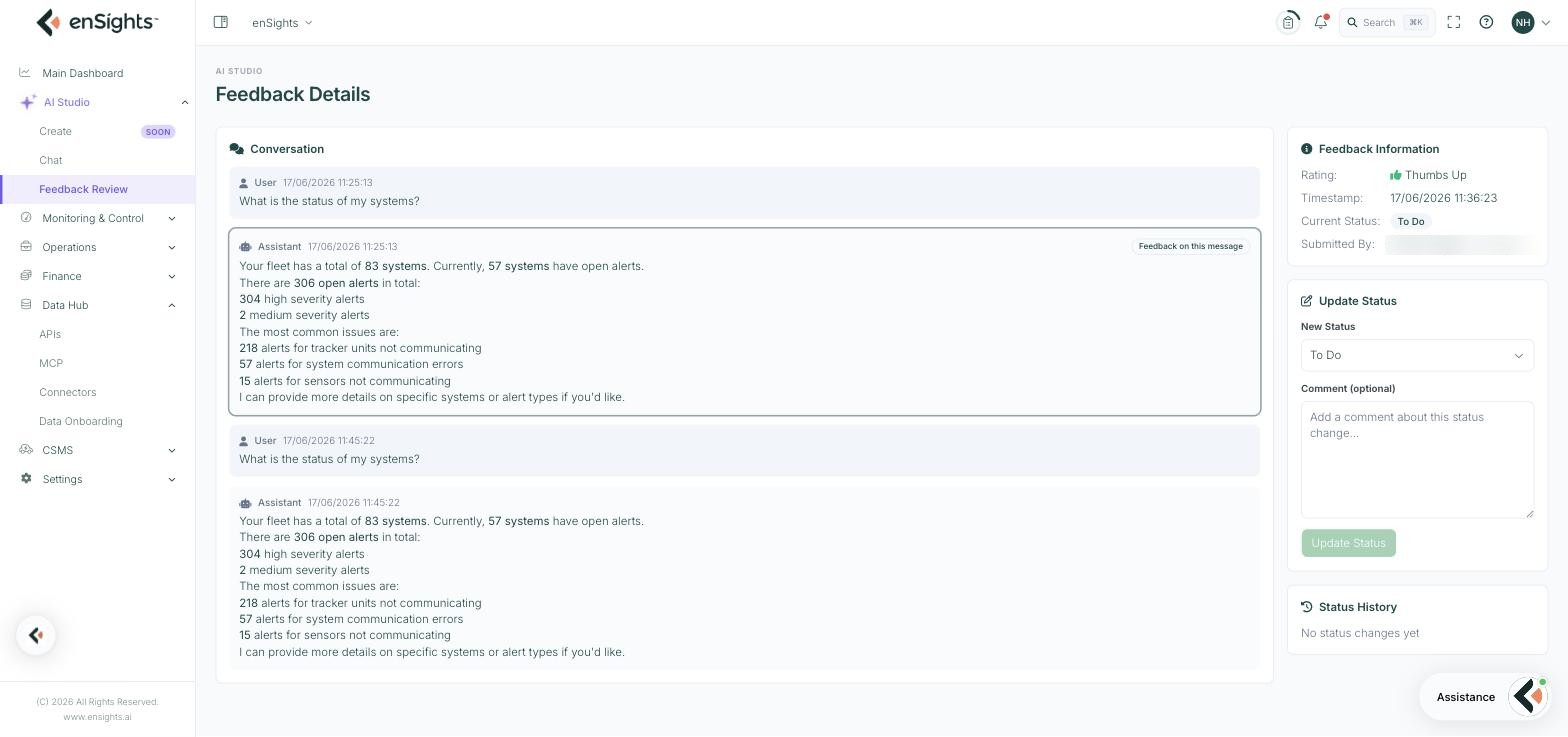Expand the Operations chevron
Image resolution: width=1568 pixels, height=737 pixels.
(172, 247)
